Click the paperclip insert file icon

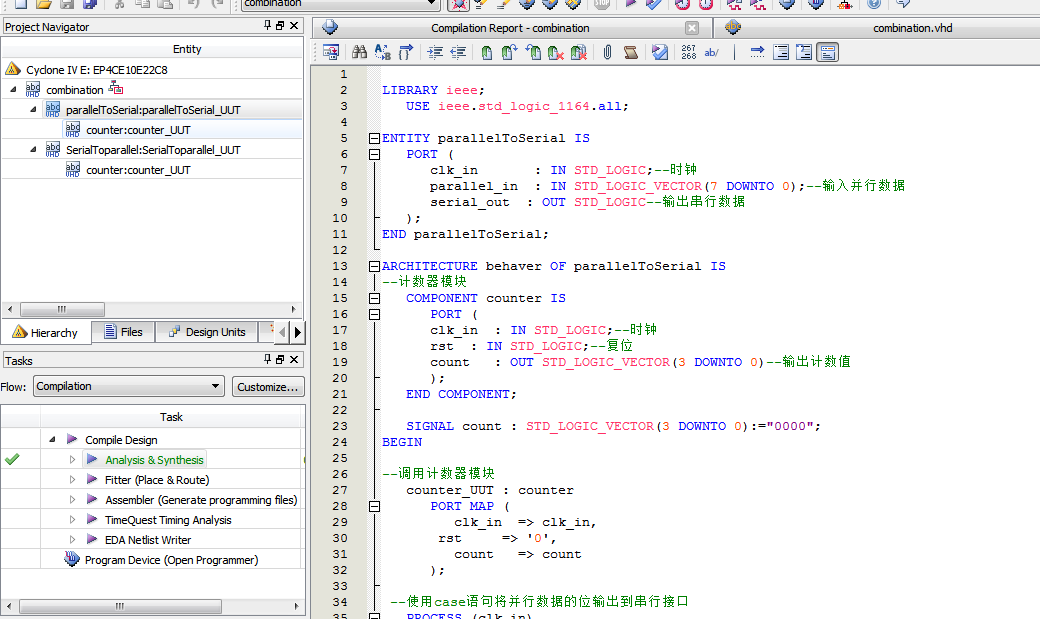(608, 52)
